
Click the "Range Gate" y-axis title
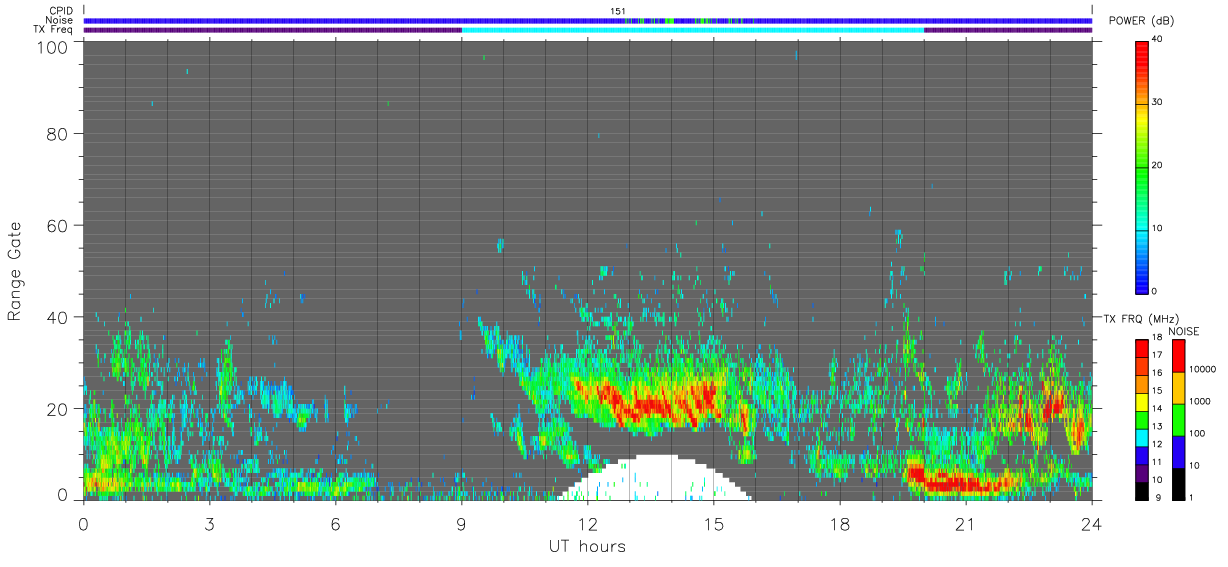coord(15,270)
